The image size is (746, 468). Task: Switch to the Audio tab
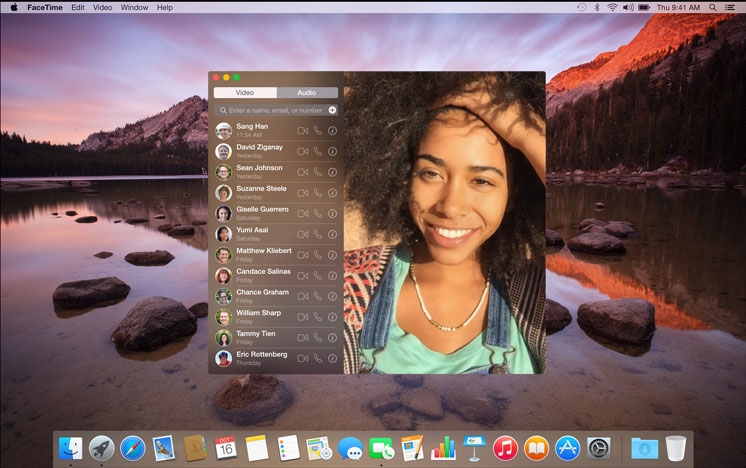pyautogui.click(x=306, y=92)
